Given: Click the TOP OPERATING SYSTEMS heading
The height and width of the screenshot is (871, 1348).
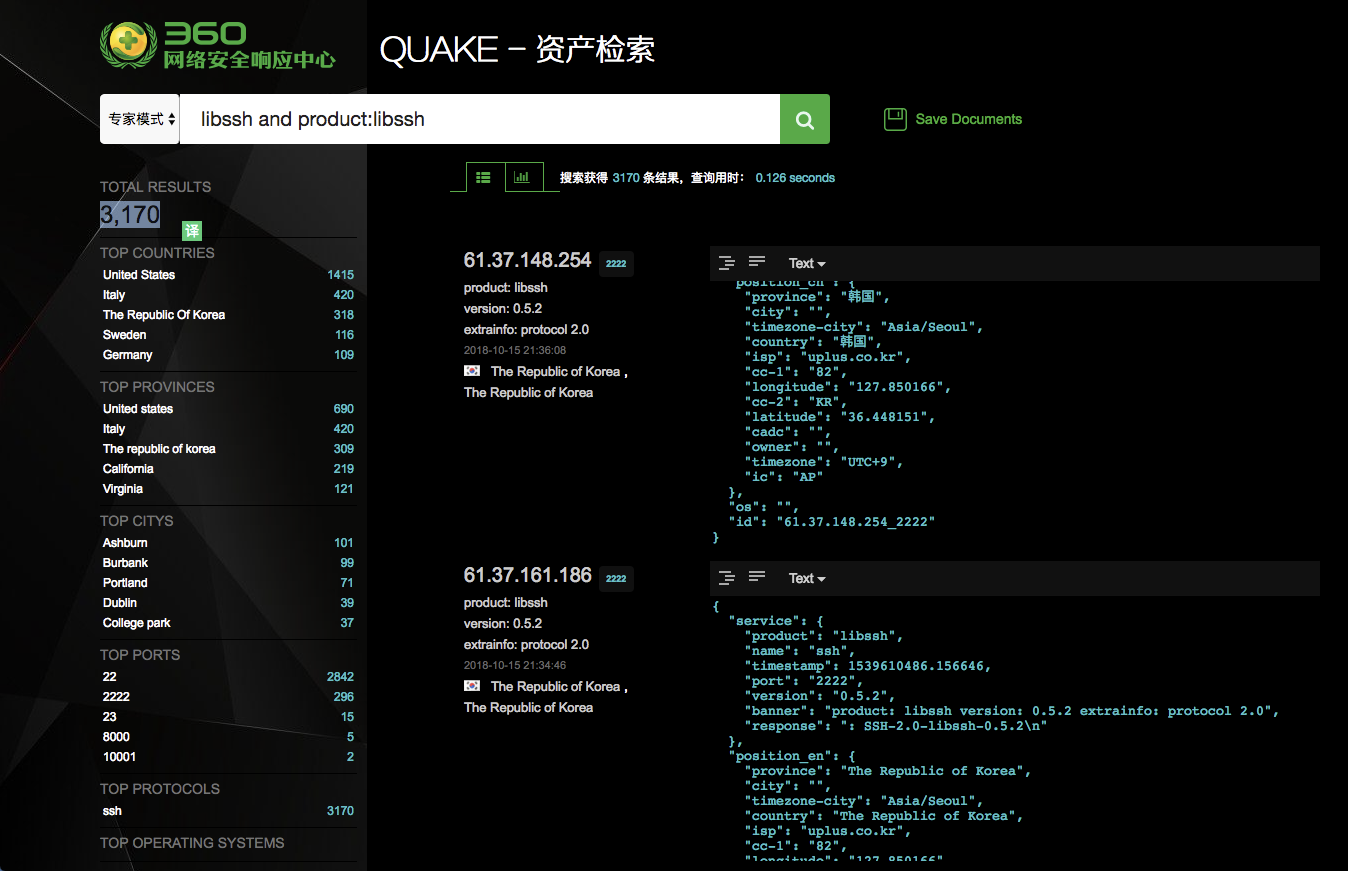Looking at the screenshot, I should click(x=192, y=843).
